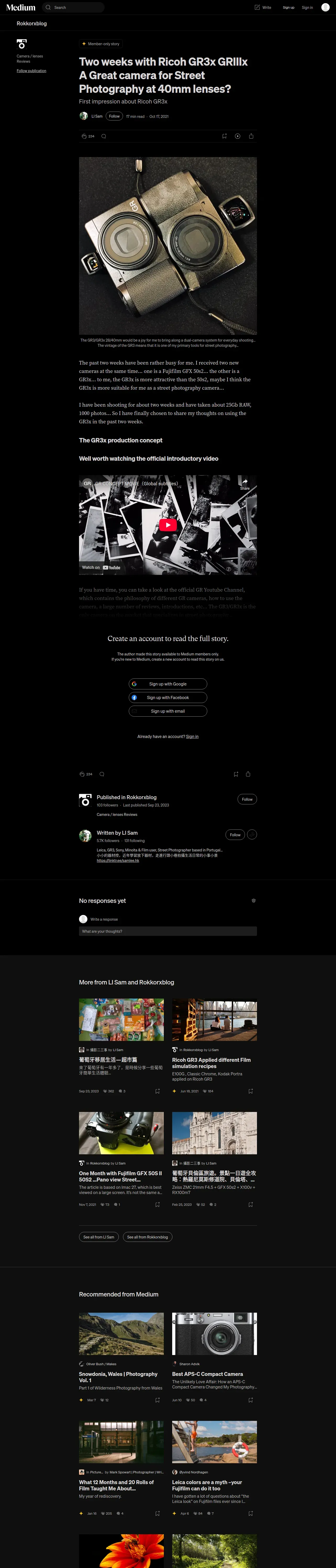Bookmark the 12 Months and 20 Rolls card

pyautogui.click(x=157, y=1513)
